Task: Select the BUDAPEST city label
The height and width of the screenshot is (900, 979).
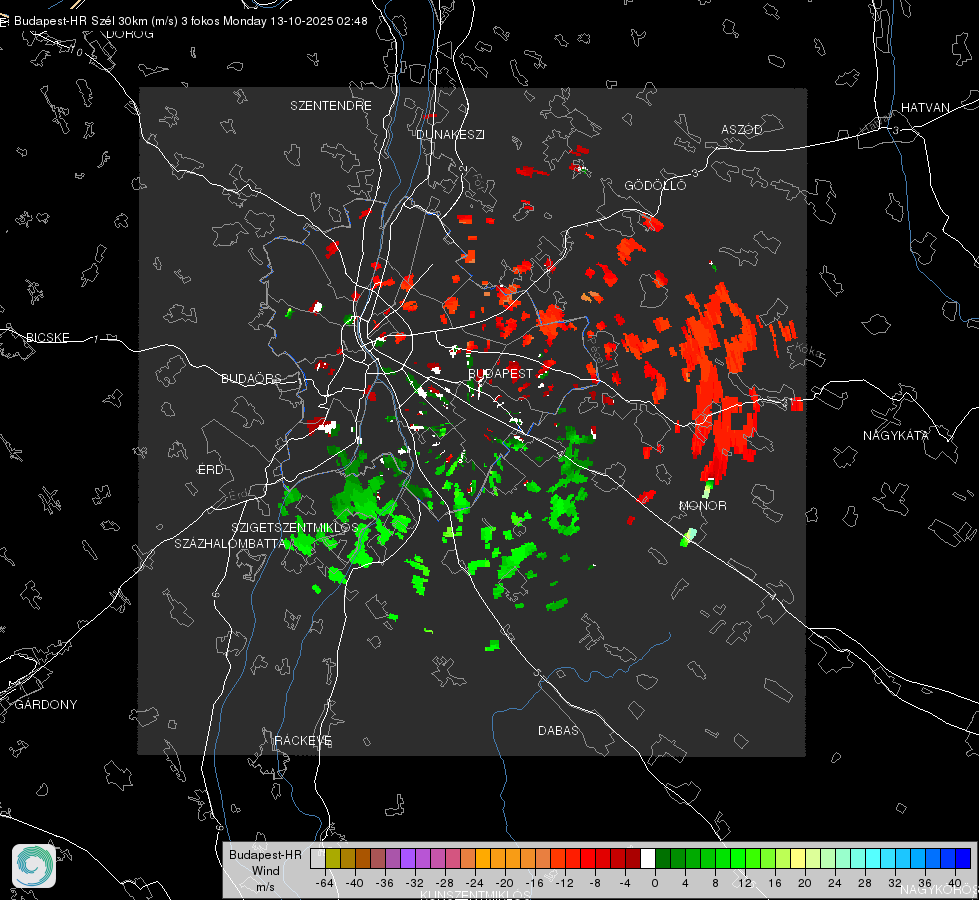Action: [501, 373]
